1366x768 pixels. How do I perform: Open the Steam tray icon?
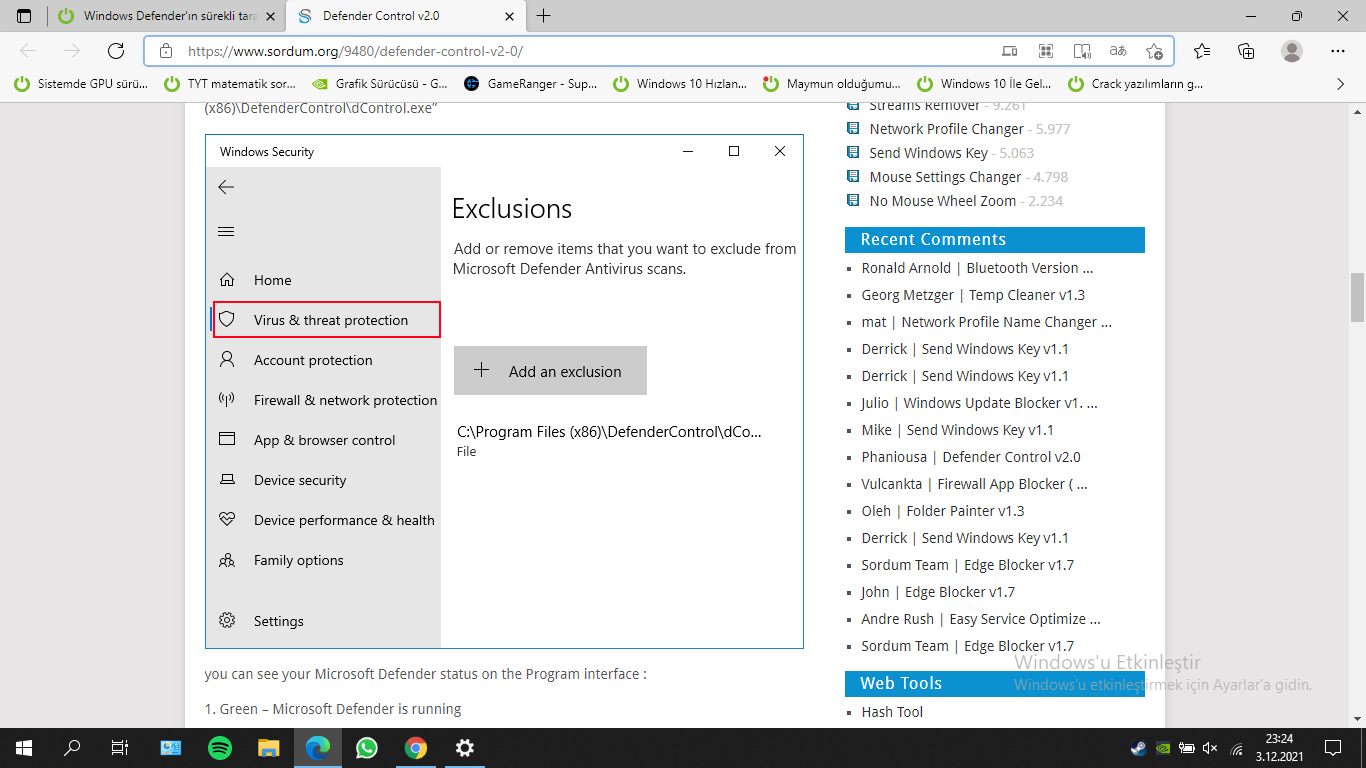(x=1139, y=748)
